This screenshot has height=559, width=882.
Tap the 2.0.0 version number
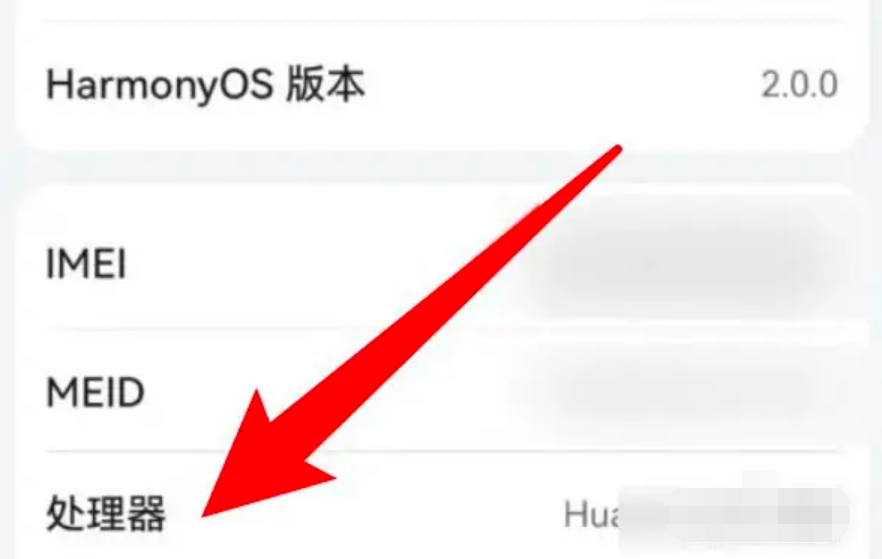tap(799, 85)
